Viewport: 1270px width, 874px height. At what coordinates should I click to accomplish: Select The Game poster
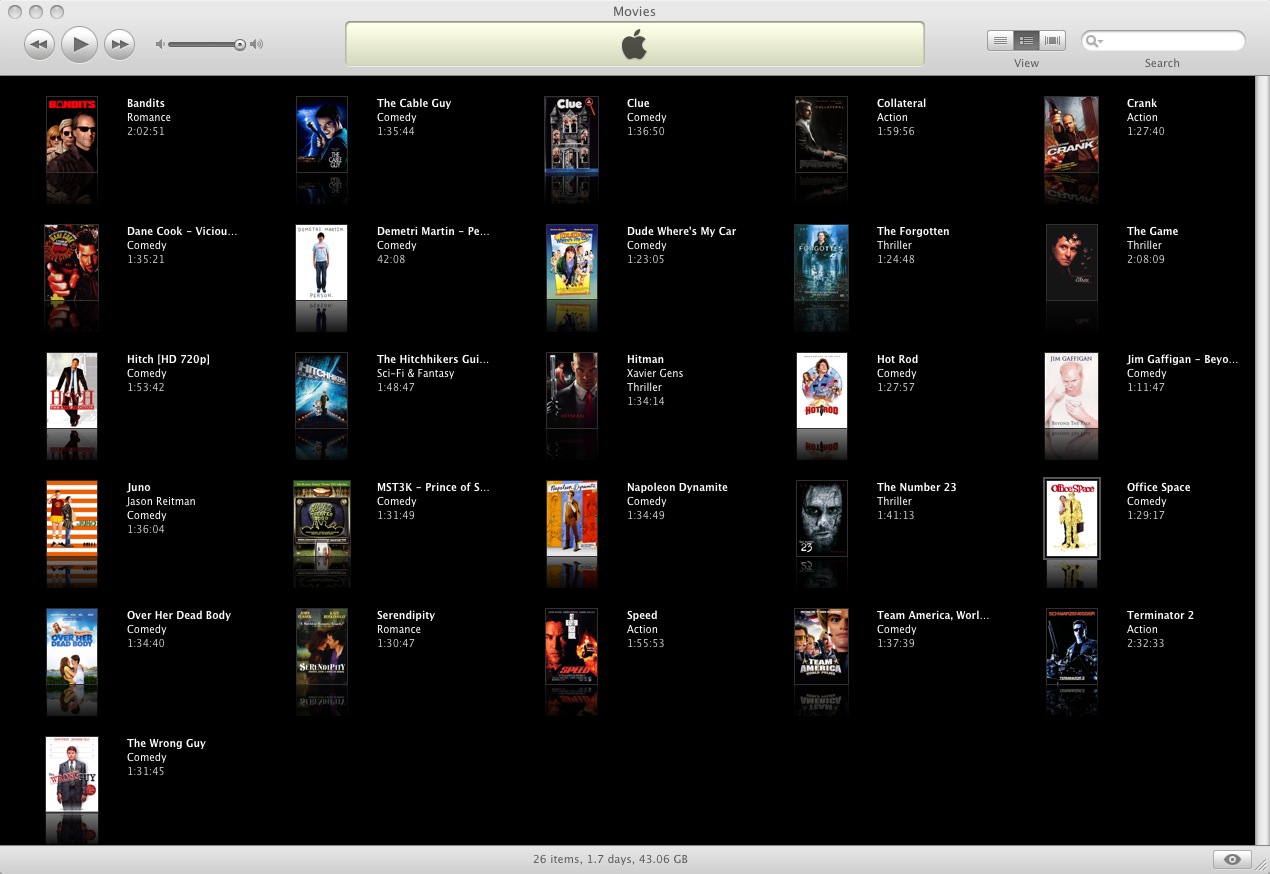coord(1072,263)
